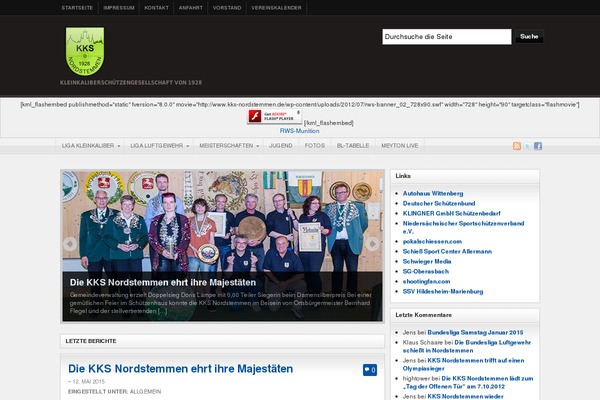The image size is (600, 400).
Task: Expand Meisterschaften dropdown menu
Action: [228, 146]
